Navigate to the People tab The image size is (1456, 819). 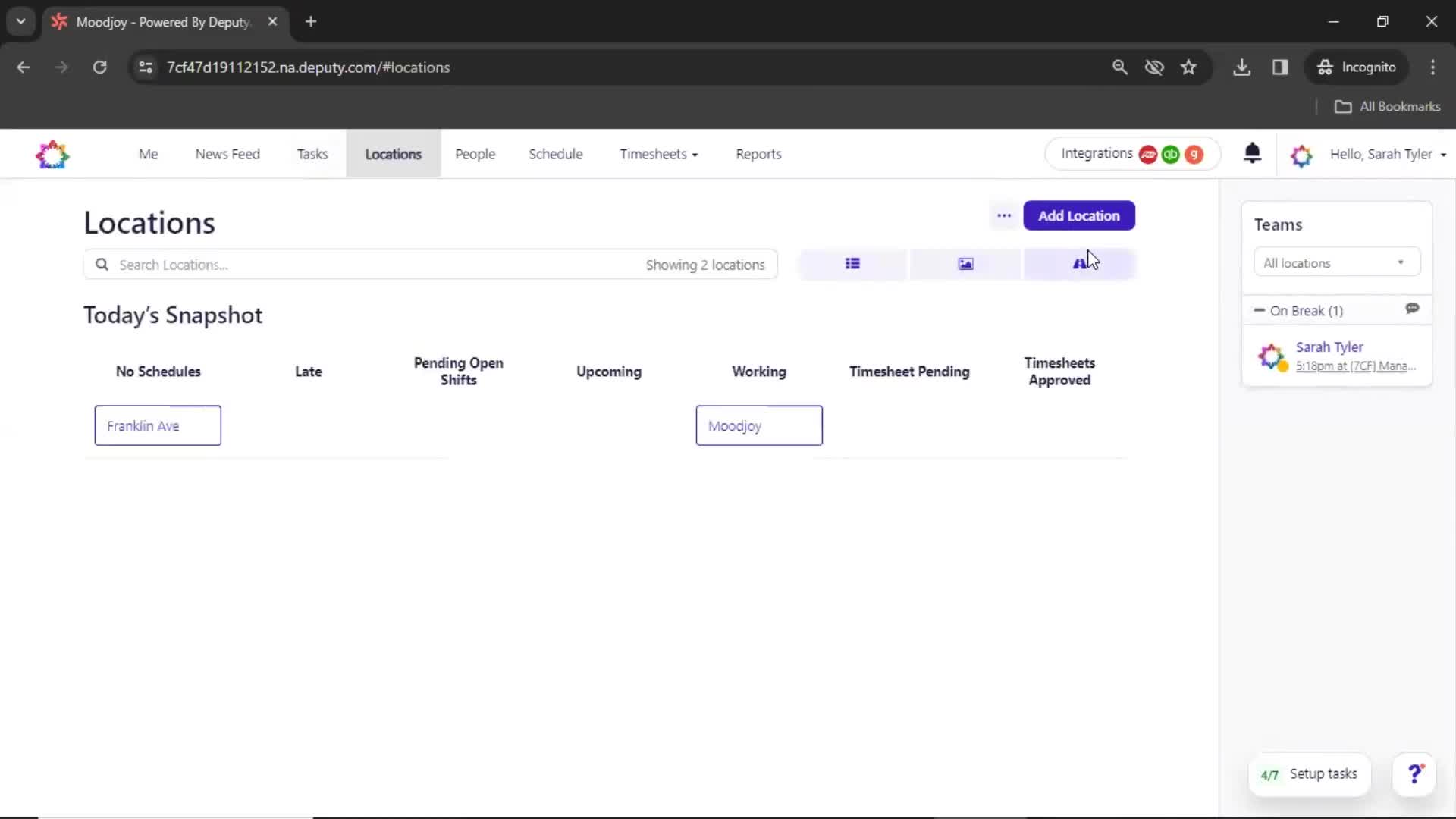click(475, 155)
